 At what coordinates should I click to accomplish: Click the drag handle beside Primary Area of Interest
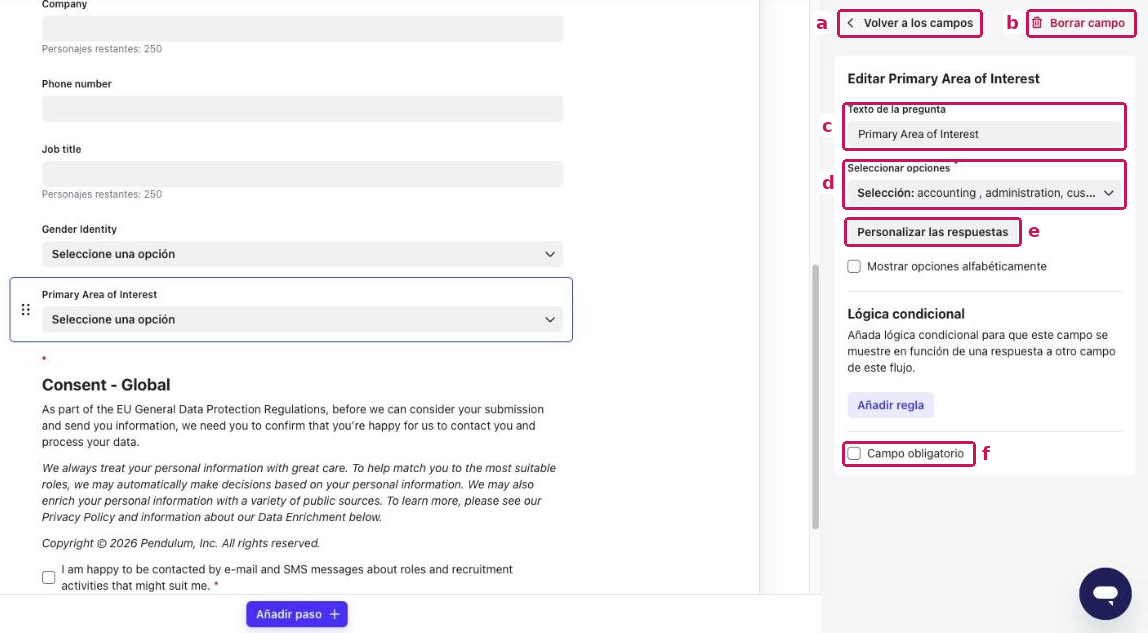[x=26, y=310]
